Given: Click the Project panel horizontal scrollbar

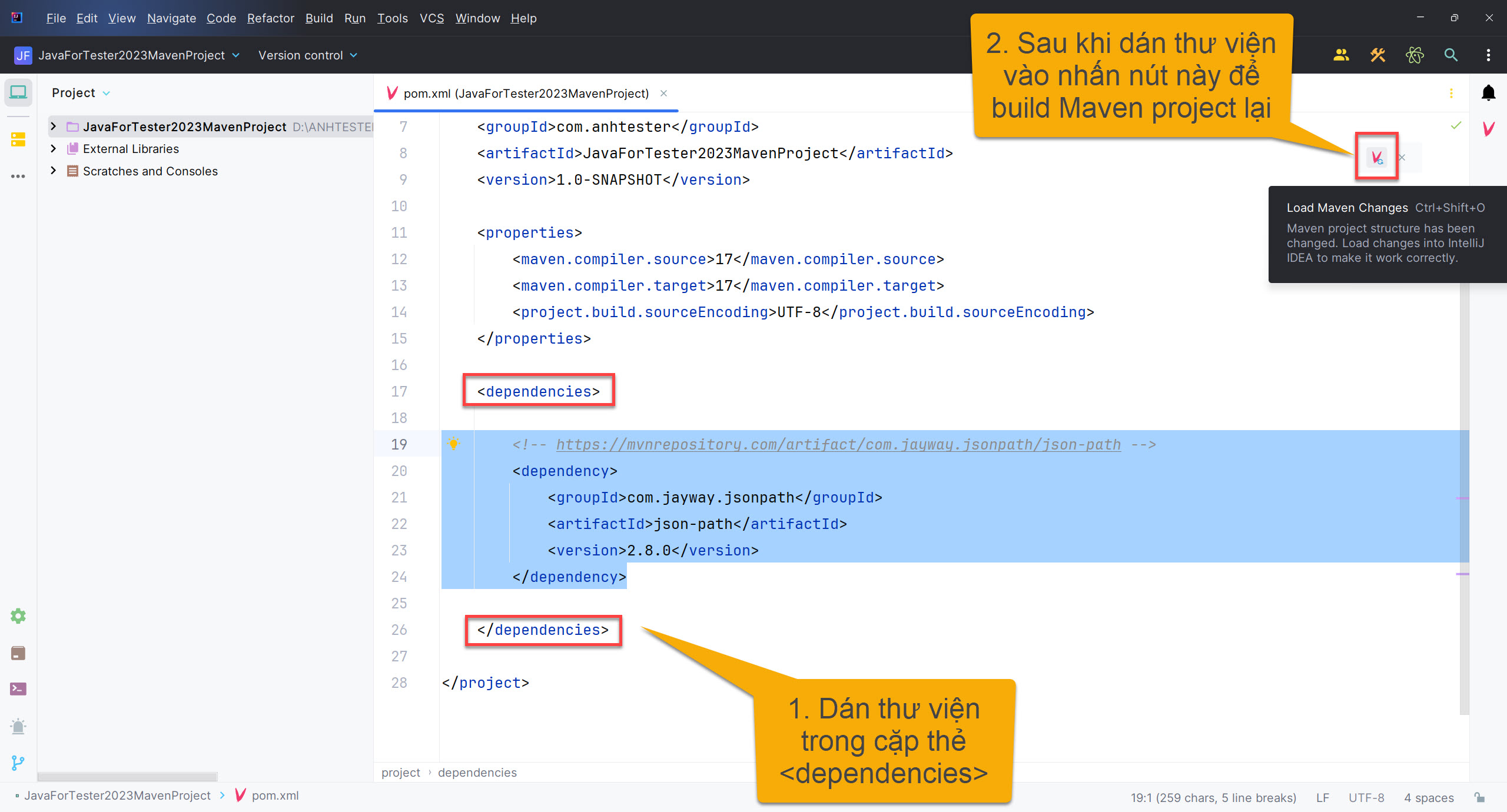Looking at the screenshot, I should pos(127,777).
